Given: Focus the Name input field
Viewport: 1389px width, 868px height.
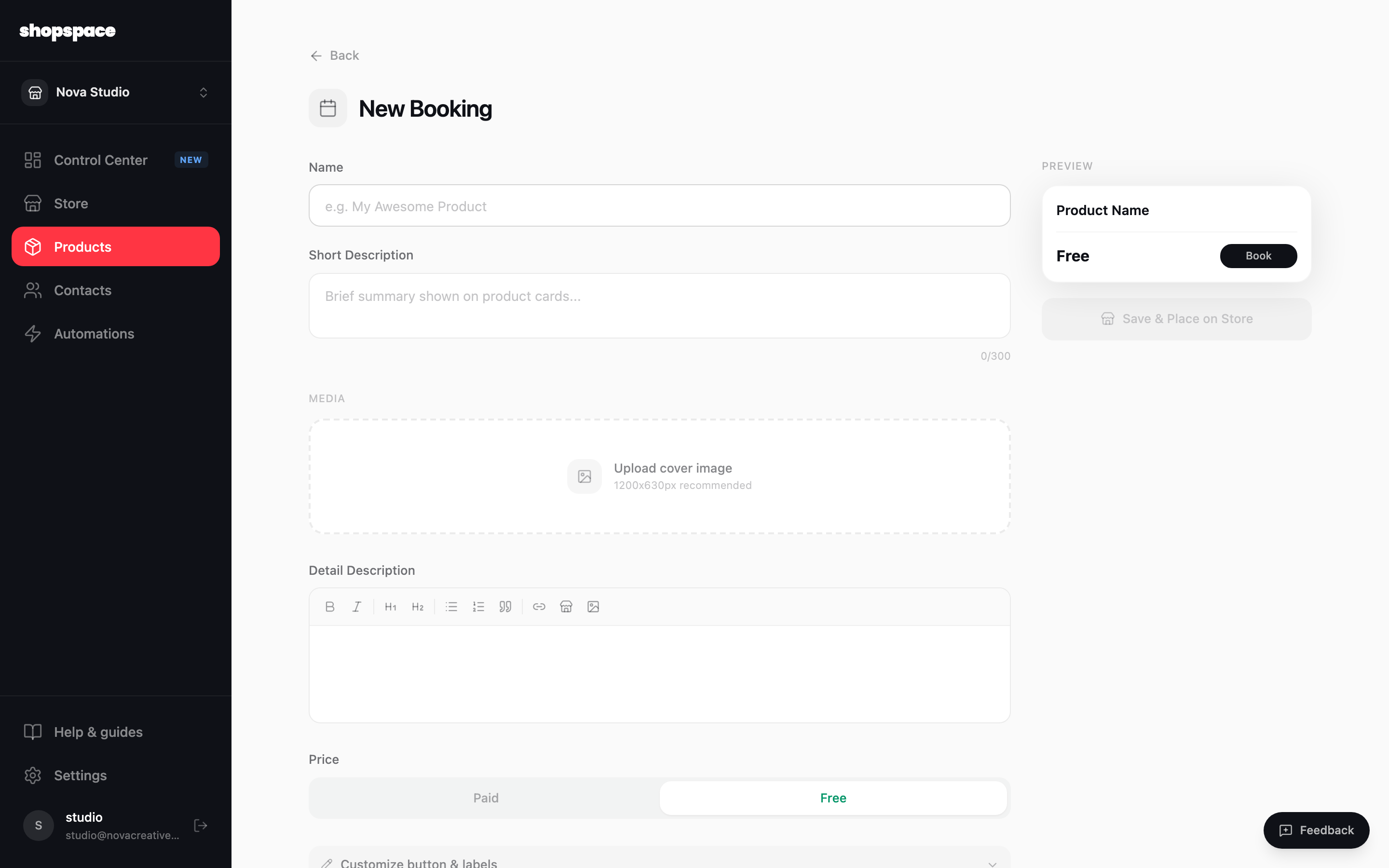Looking at the screenshot, I should click(659, 205).
